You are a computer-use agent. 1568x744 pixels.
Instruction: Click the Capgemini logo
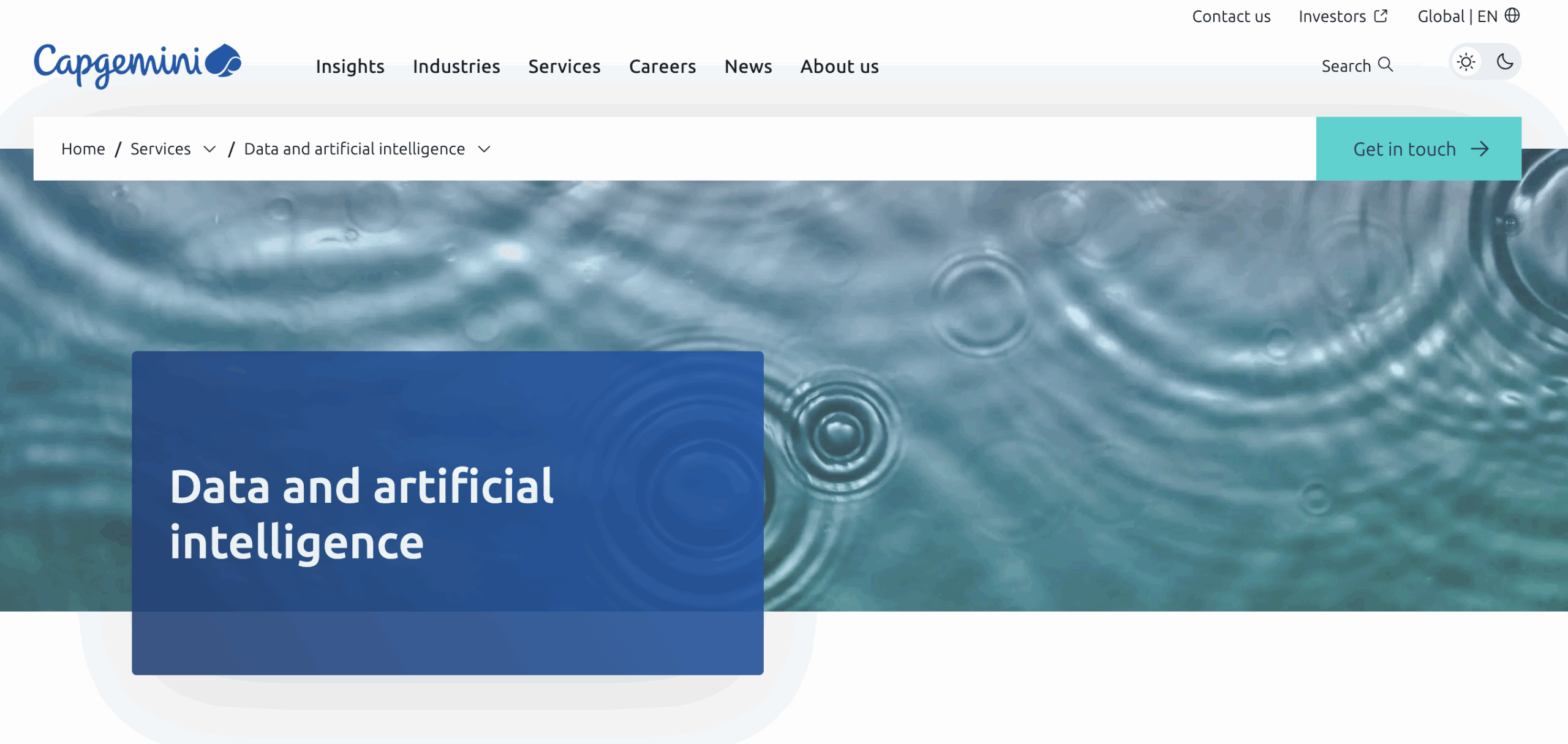pos(137,65)
